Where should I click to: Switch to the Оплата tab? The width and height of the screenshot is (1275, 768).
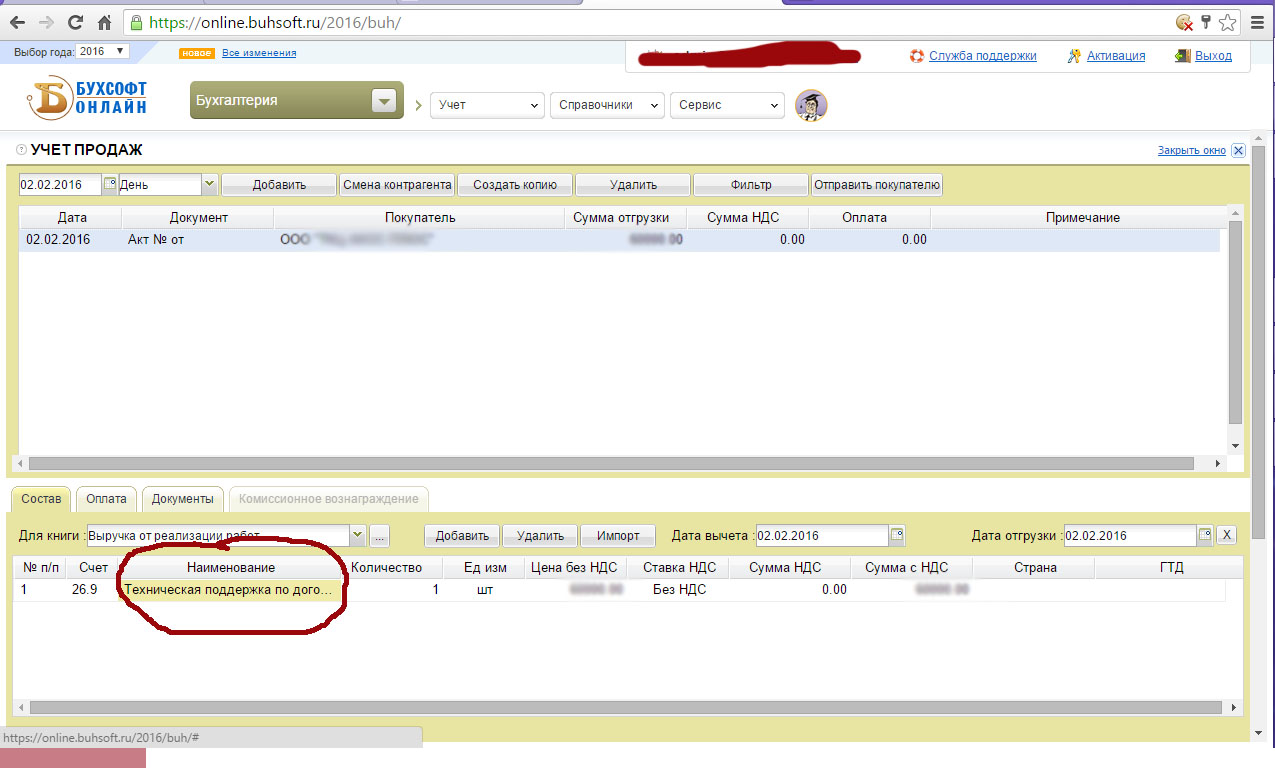tap(106, 499)
